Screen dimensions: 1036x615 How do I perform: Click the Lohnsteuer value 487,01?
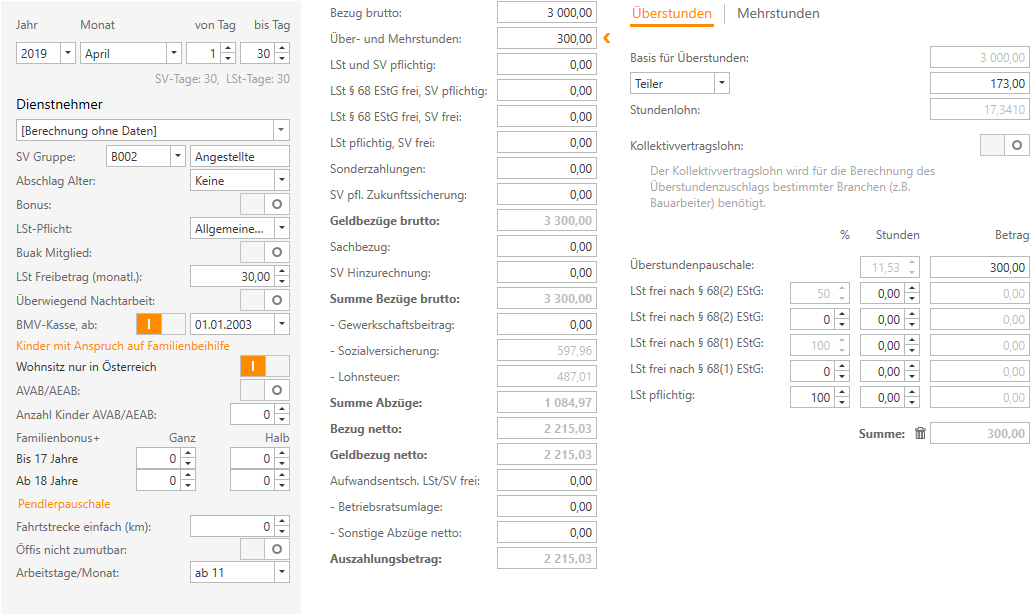(x=546, y=377)
